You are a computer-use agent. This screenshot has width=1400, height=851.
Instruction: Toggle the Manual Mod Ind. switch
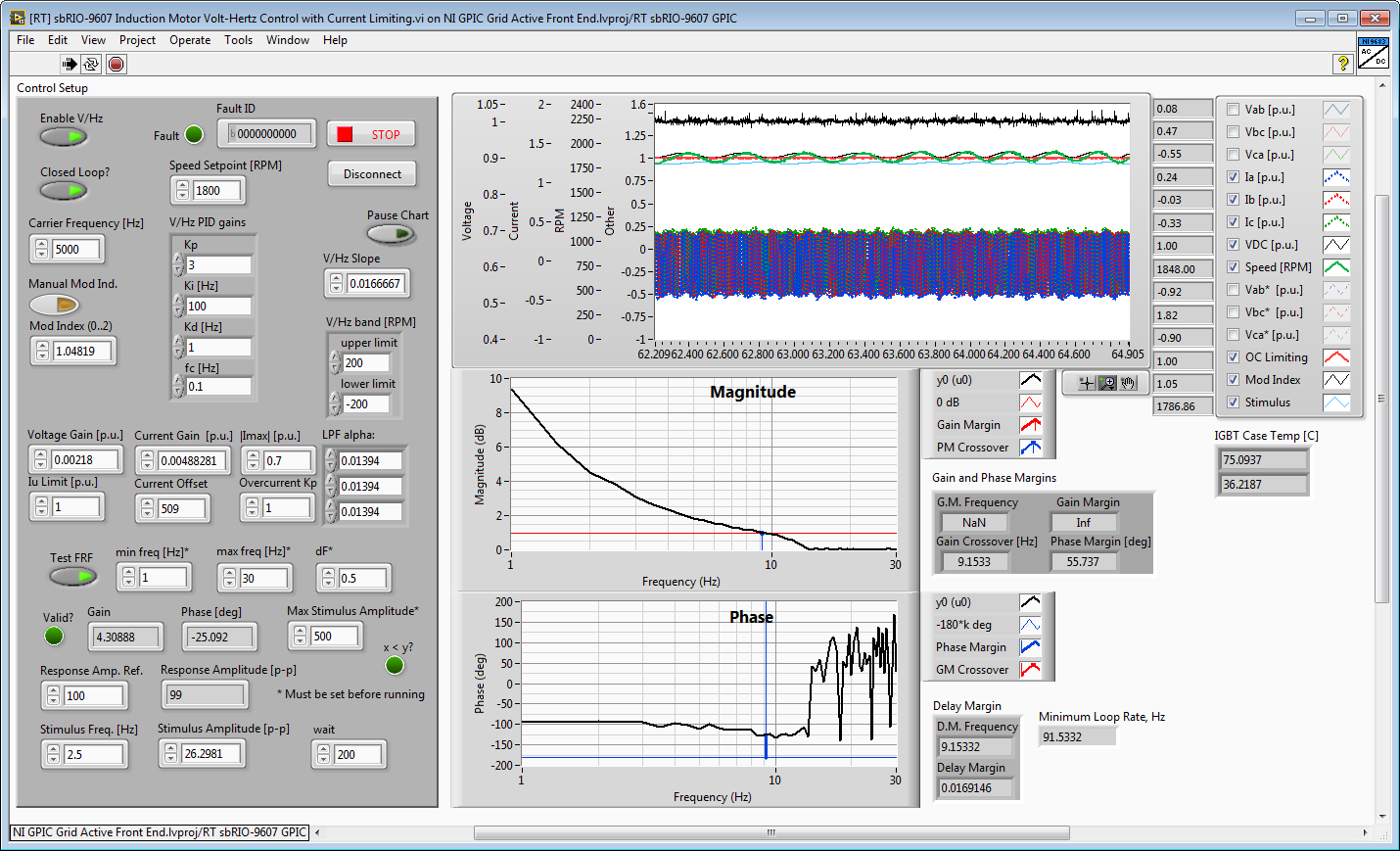(x=54, y=305)
